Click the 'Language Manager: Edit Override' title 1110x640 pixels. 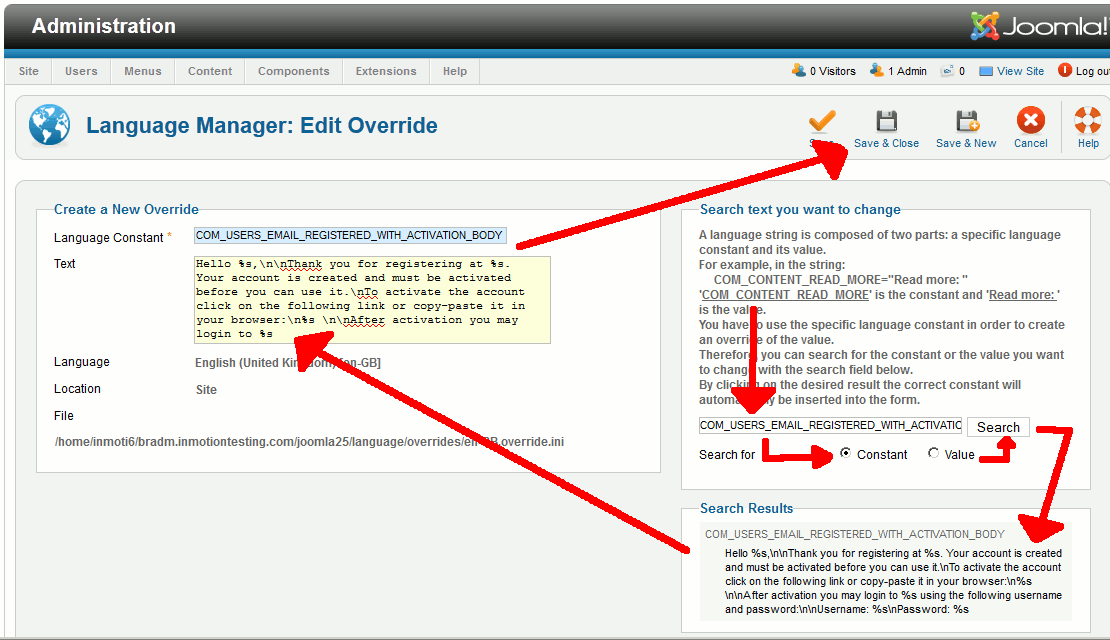[262, 125]
